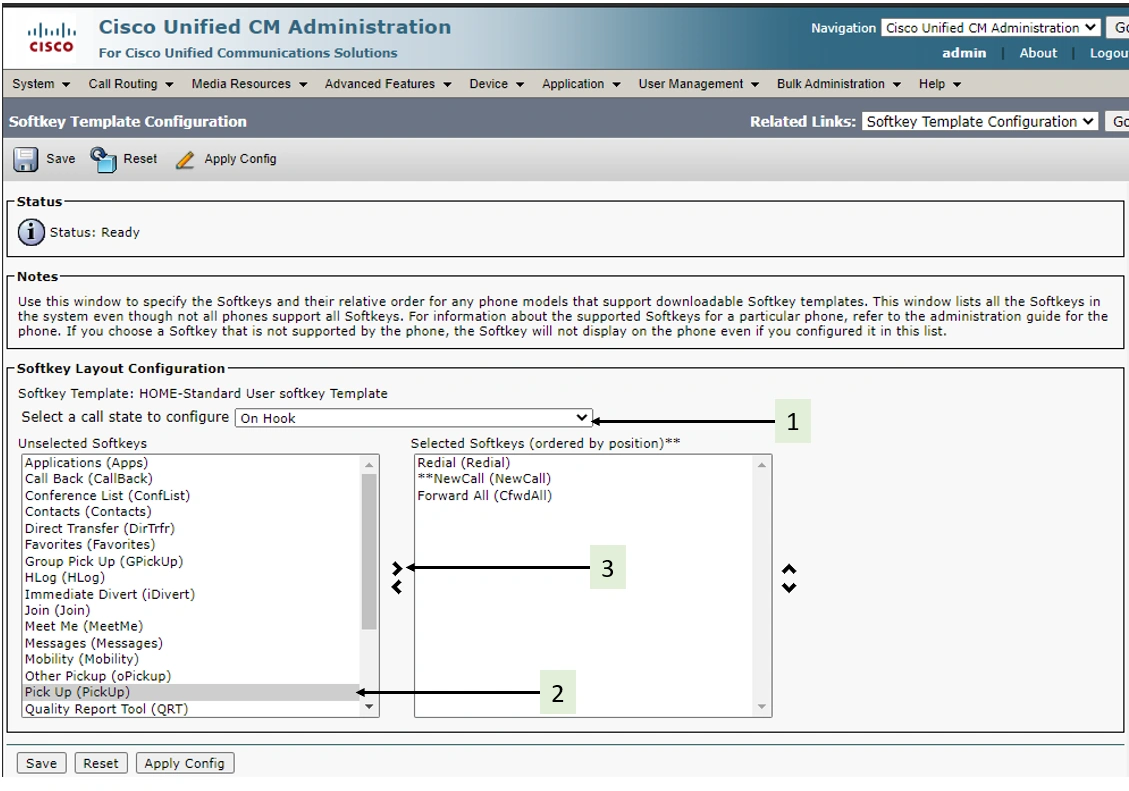The height and width of the screenshot is (791, 1129).
Task: Click the About link
Action: (1038, 53)
